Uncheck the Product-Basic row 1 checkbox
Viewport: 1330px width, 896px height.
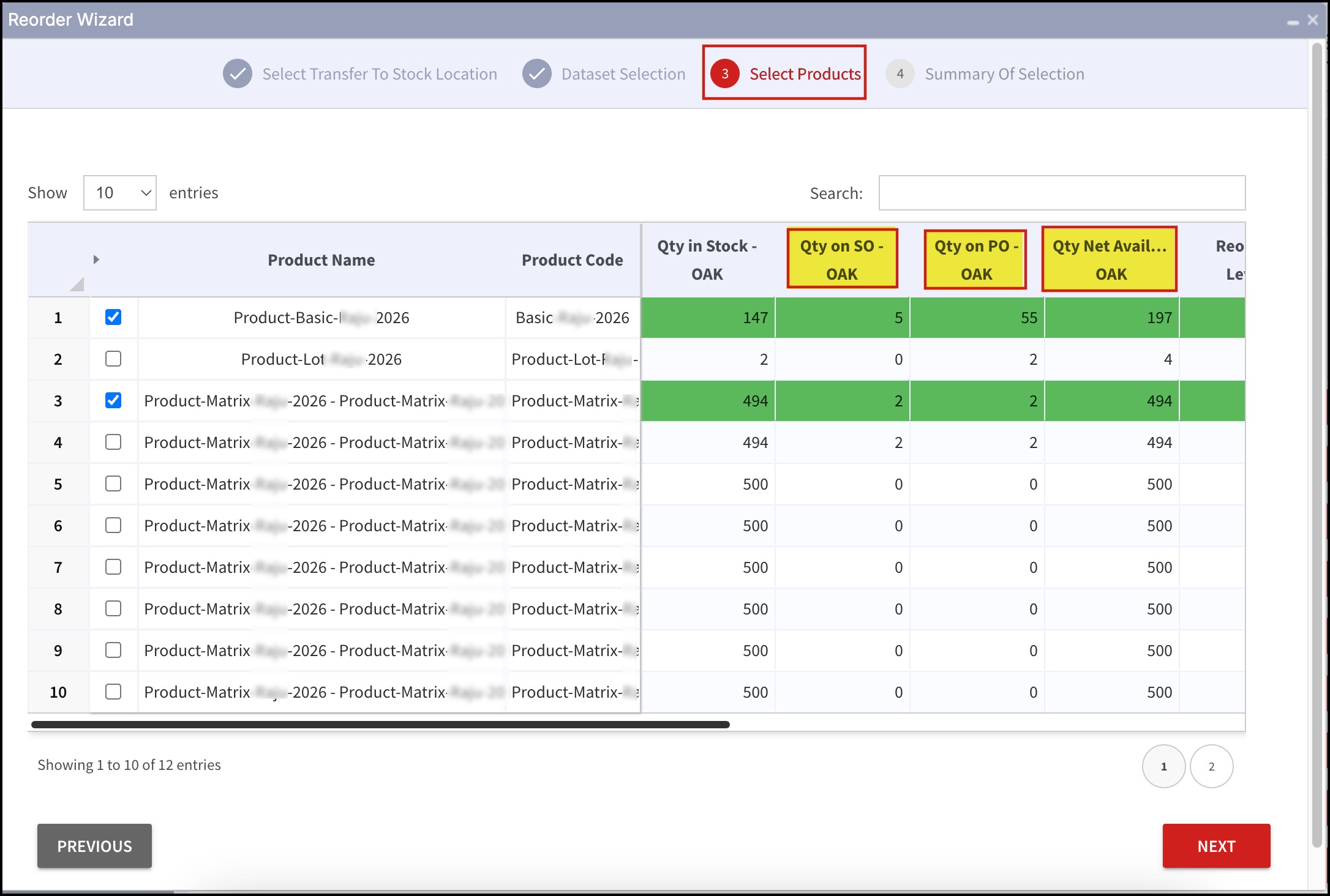113,317
